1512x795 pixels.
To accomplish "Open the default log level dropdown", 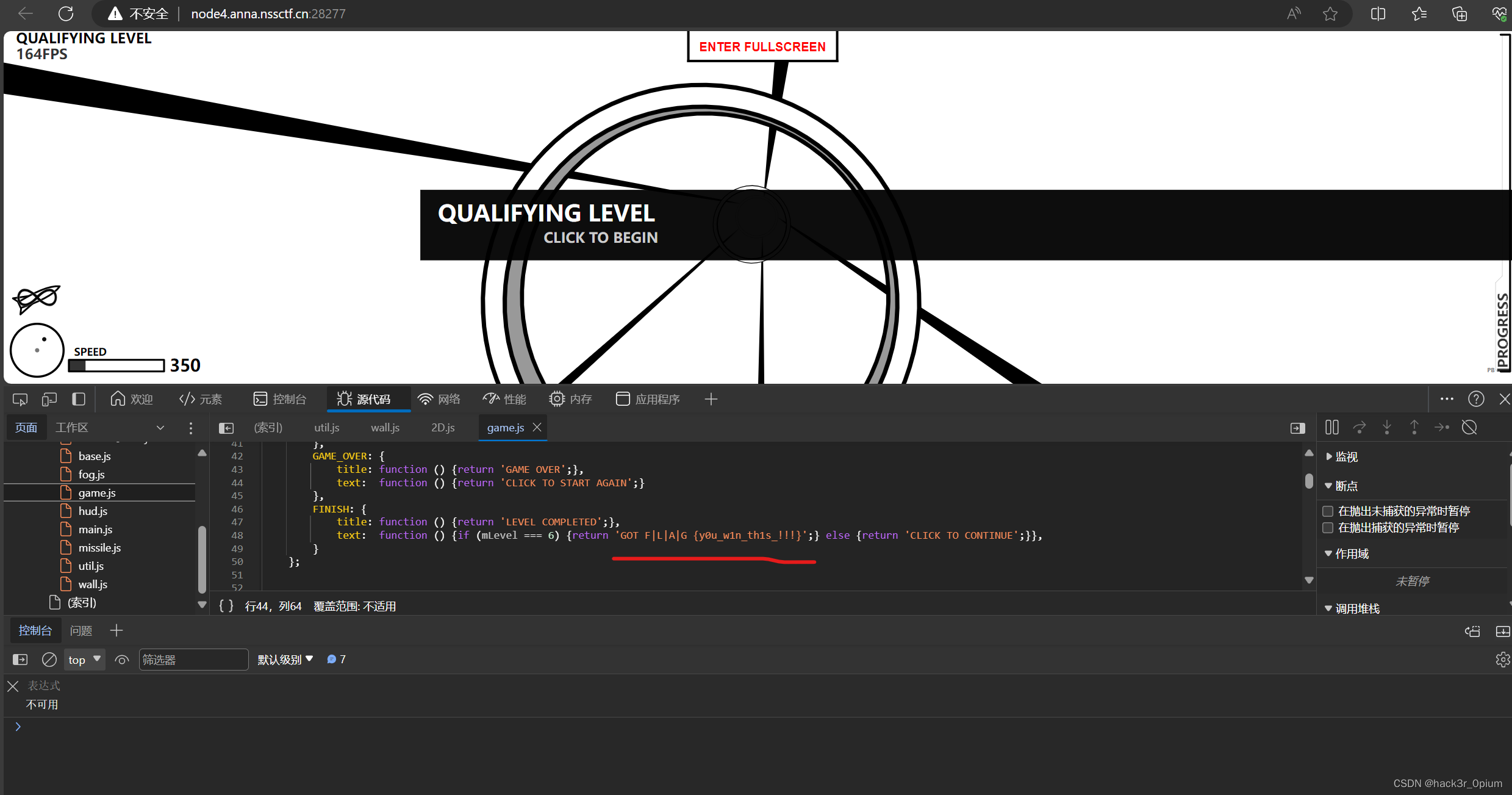I will pyautogui.click(x=285, y=660).
